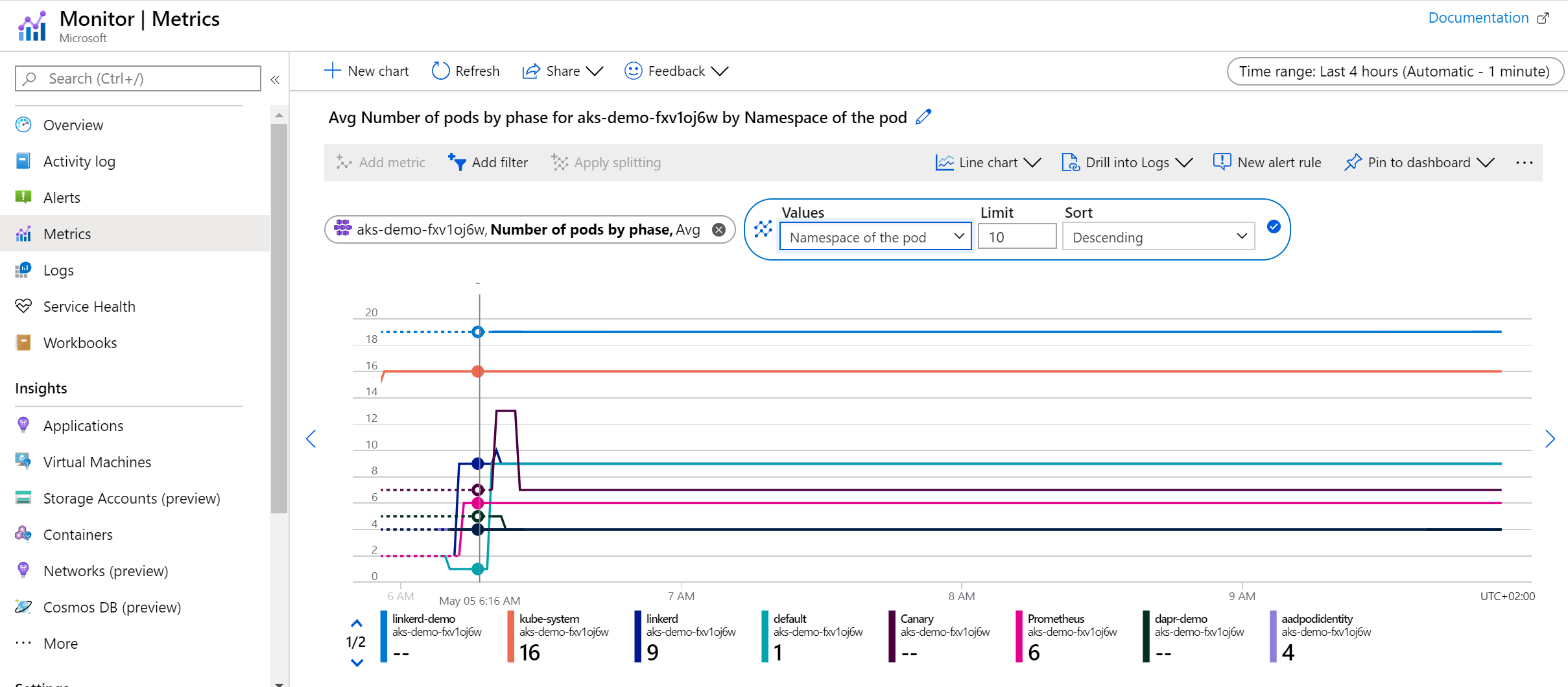The image size is (1568, 687).
Task: Click the New alert rule icon
Action: [1222, 163]
